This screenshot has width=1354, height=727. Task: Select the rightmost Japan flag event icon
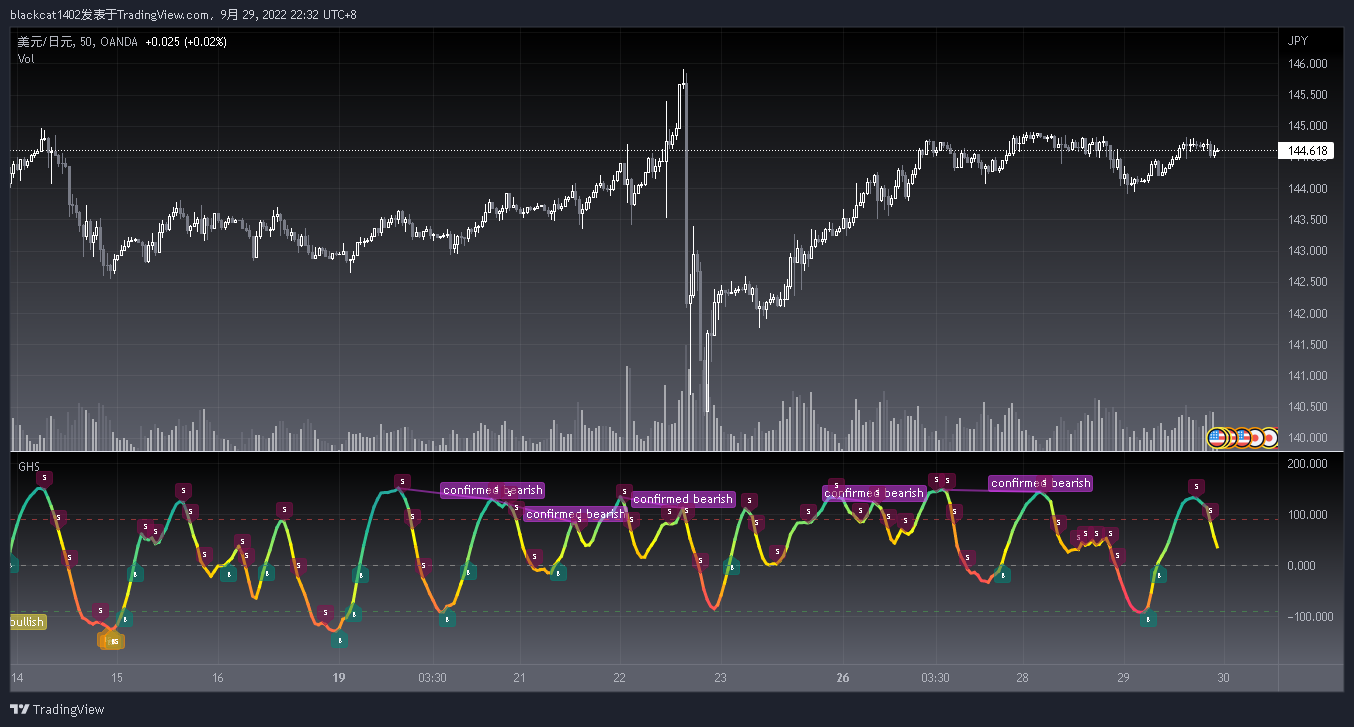pos(1268,437)
